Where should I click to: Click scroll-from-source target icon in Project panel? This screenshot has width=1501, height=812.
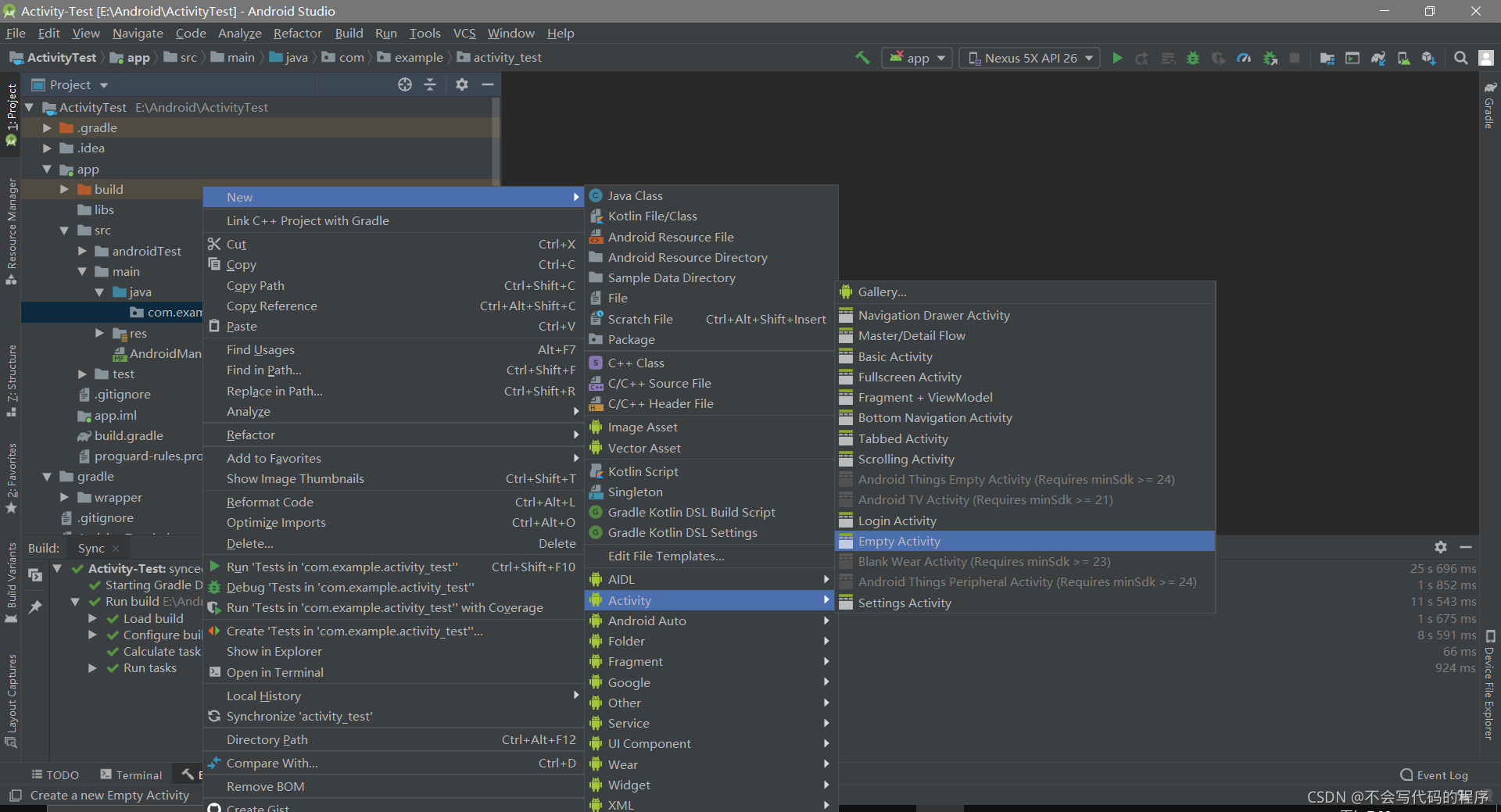(404, 84)
